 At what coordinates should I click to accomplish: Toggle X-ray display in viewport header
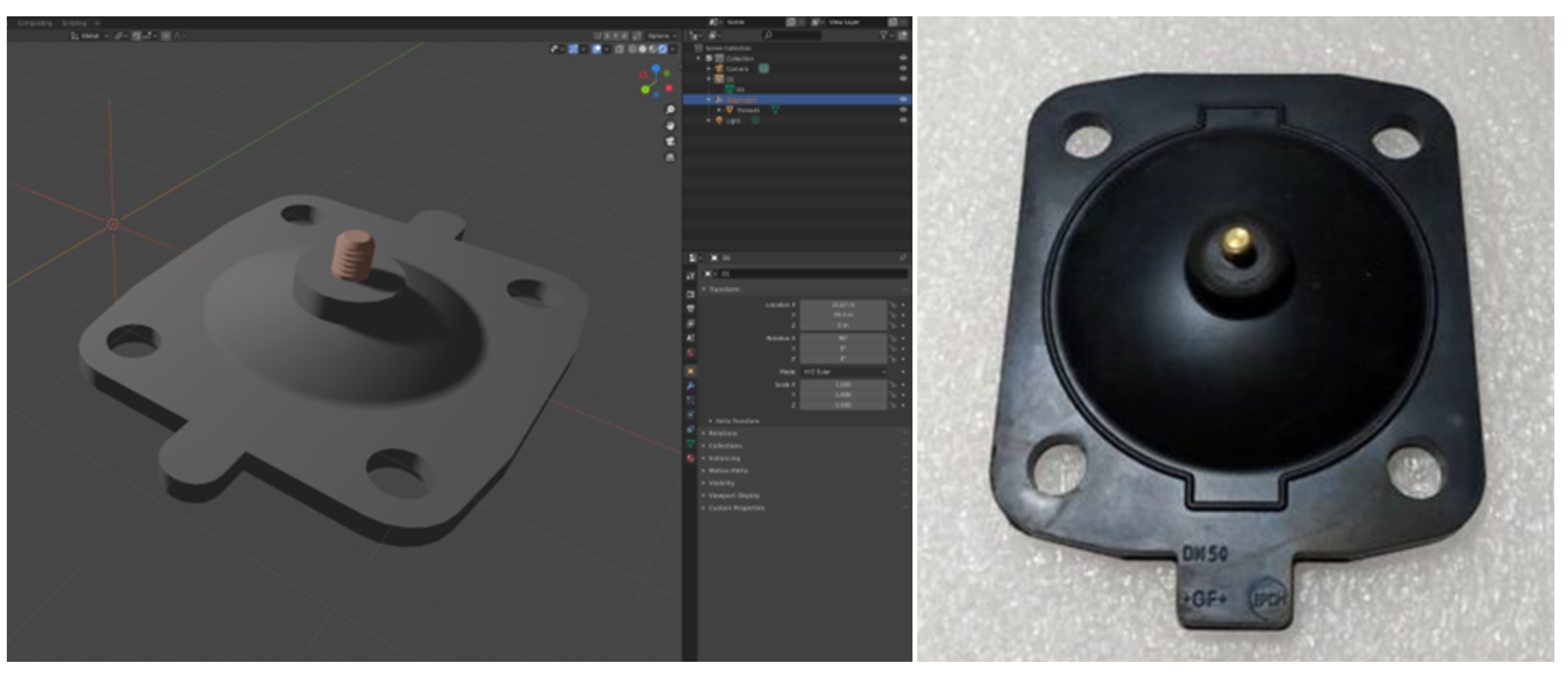coord(620,49)
